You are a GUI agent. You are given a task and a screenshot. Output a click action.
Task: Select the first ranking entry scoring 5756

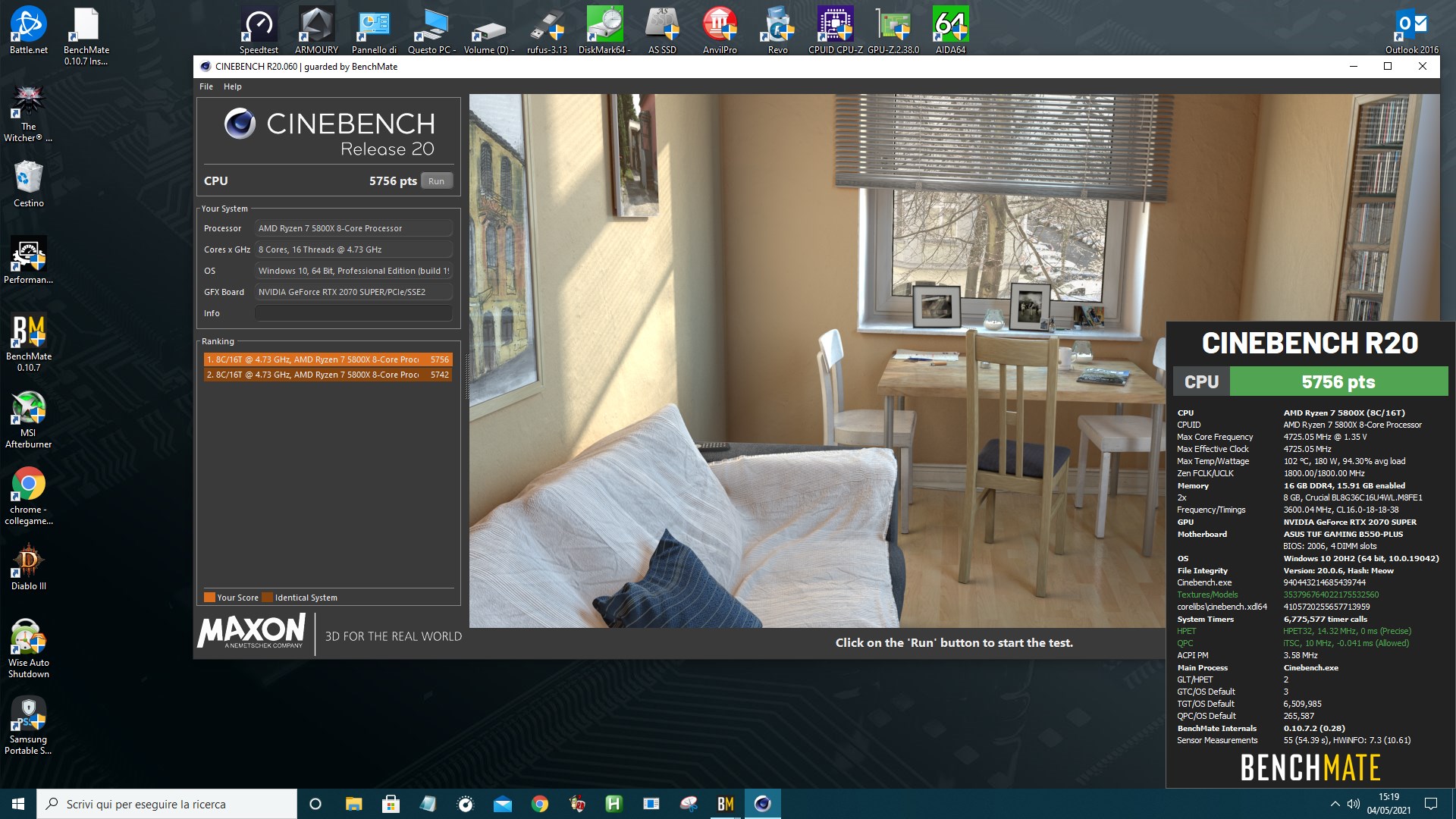tap(328, 359)
